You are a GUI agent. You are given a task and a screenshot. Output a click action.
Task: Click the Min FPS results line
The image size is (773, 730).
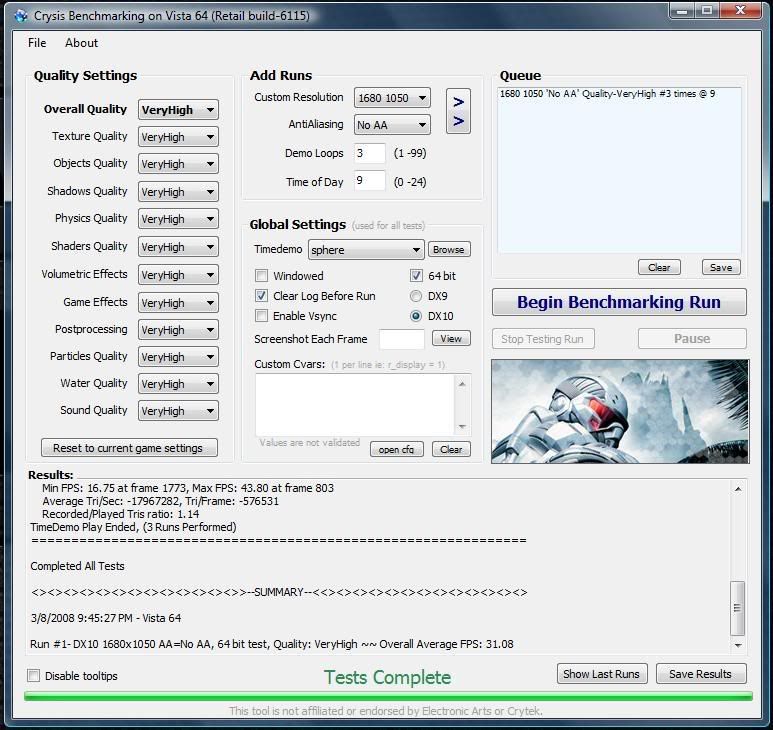tap(188, 488)
